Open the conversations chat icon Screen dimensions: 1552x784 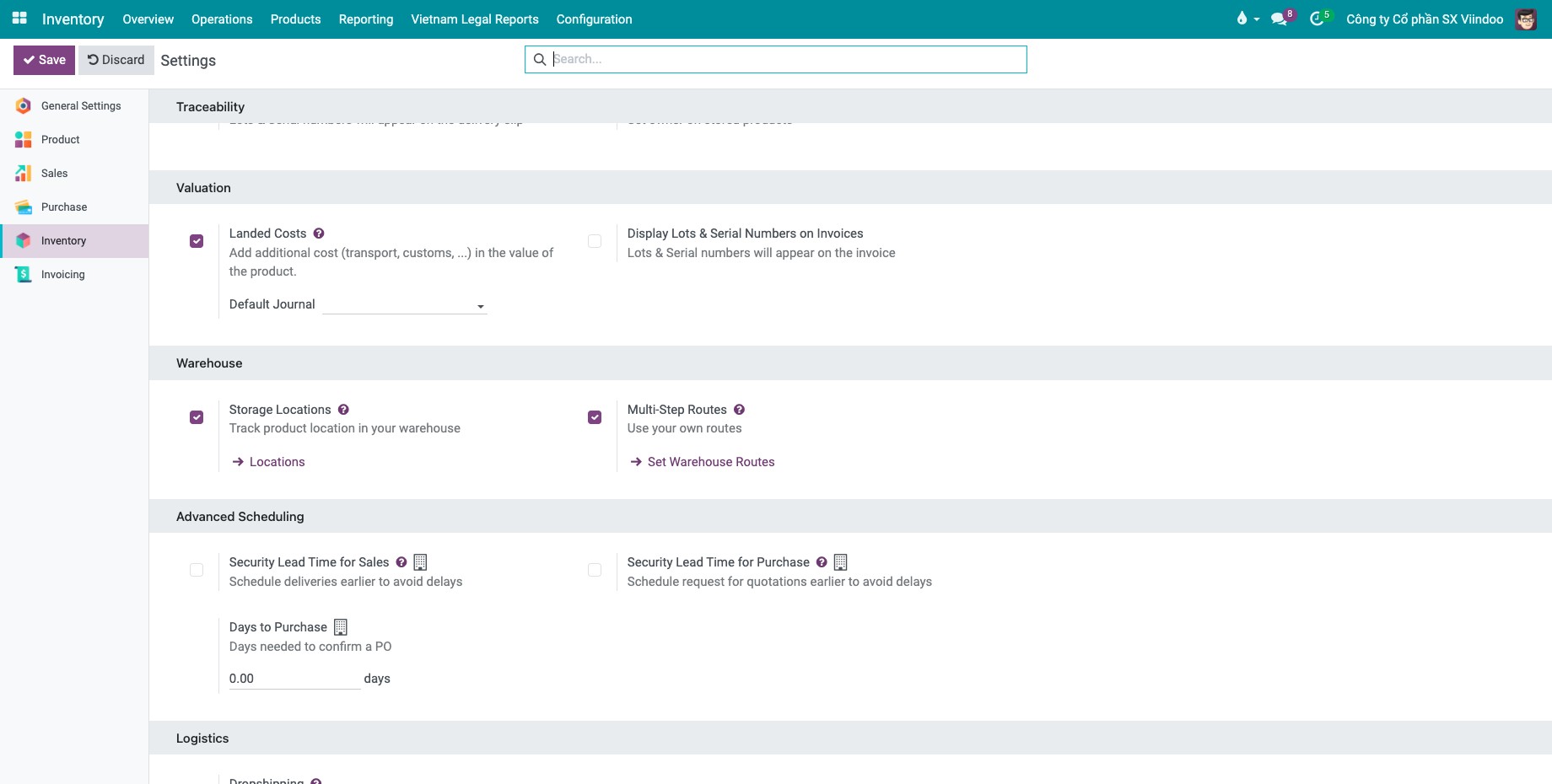click(1280, 19)
